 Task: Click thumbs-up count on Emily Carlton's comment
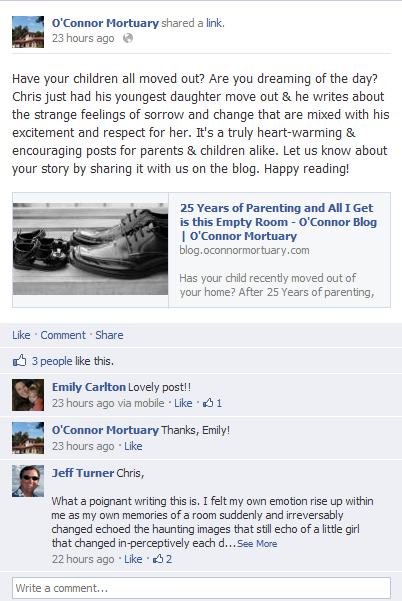[212, 403]
